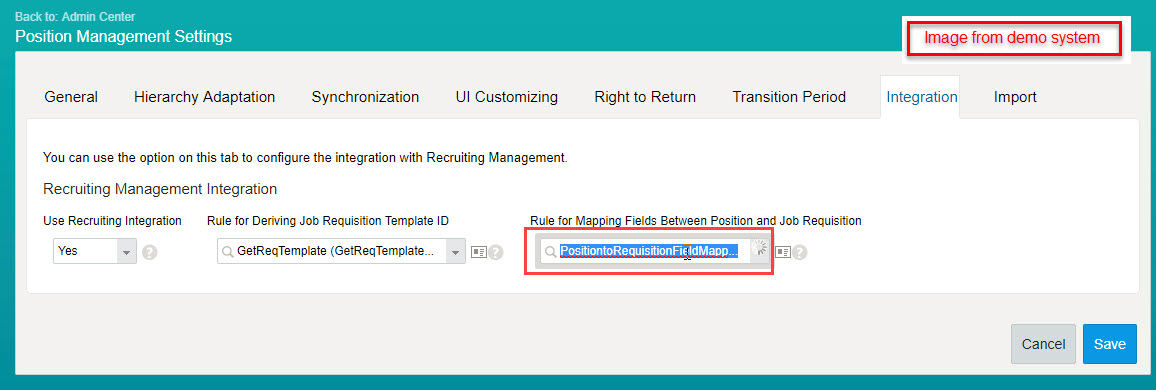Image resolution: width=1156 pixels, height=390 pixels.
Task: Open the Import tab
Action: pos(1015,97)
